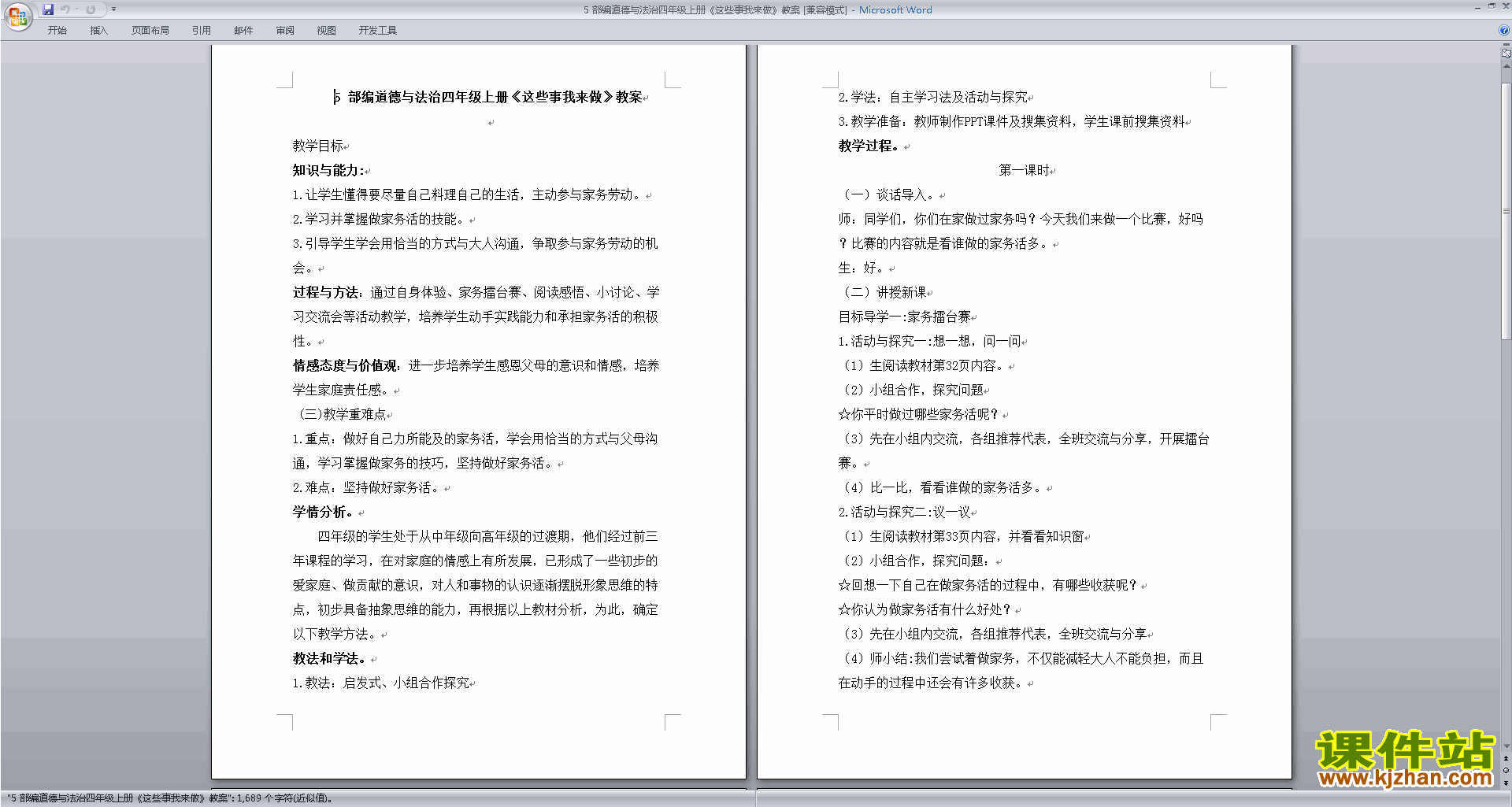Switch to the 引用 tab
The image size is (1512, 807).
pos(201,31)
